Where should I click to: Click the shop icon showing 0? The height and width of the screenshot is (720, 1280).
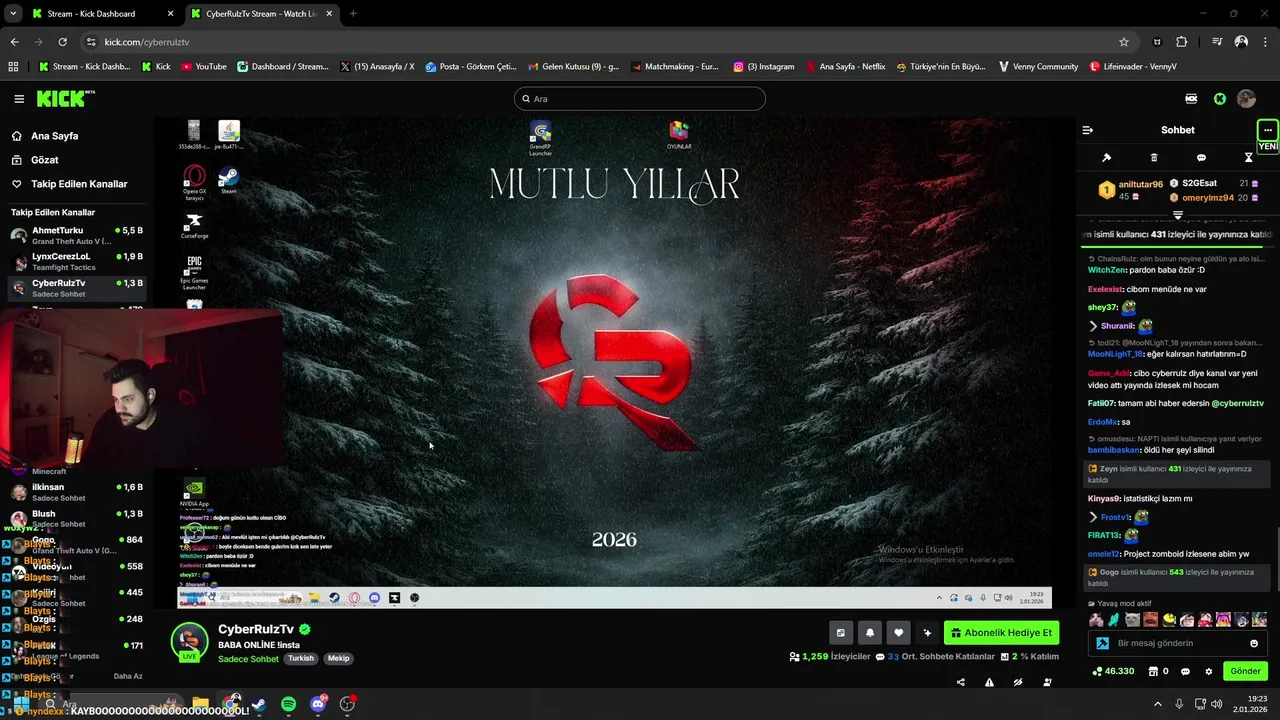point(1159,671)
